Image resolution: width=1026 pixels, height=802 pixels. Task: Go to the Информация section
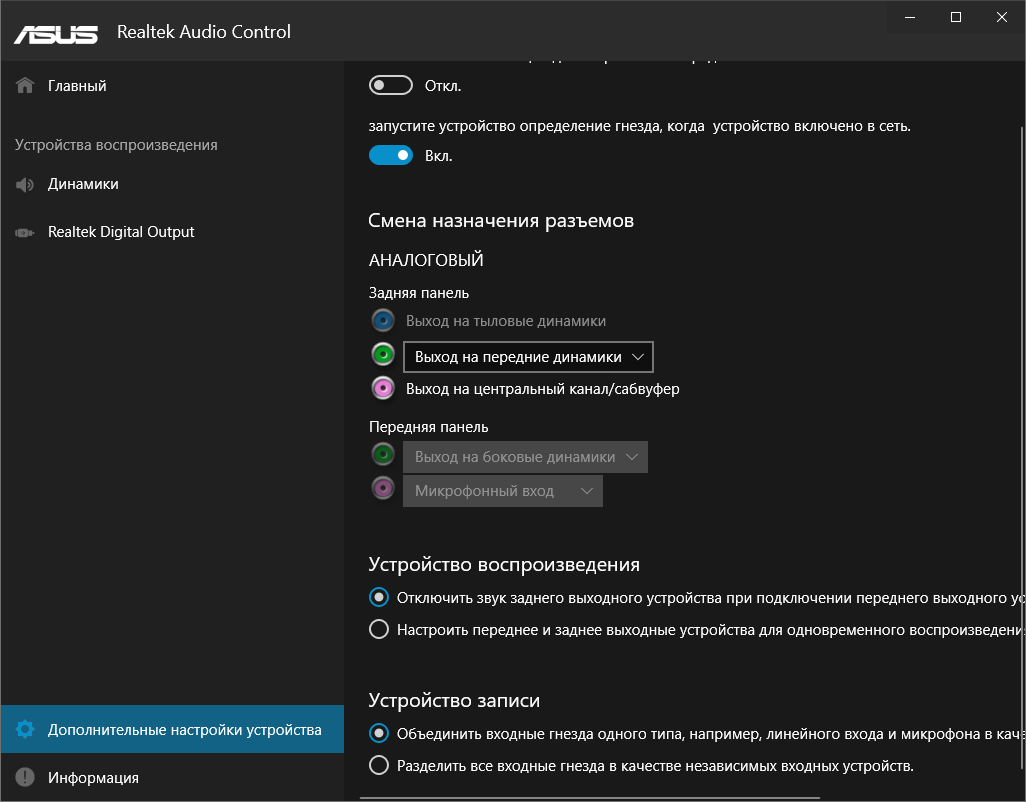(x=93, y=777)
